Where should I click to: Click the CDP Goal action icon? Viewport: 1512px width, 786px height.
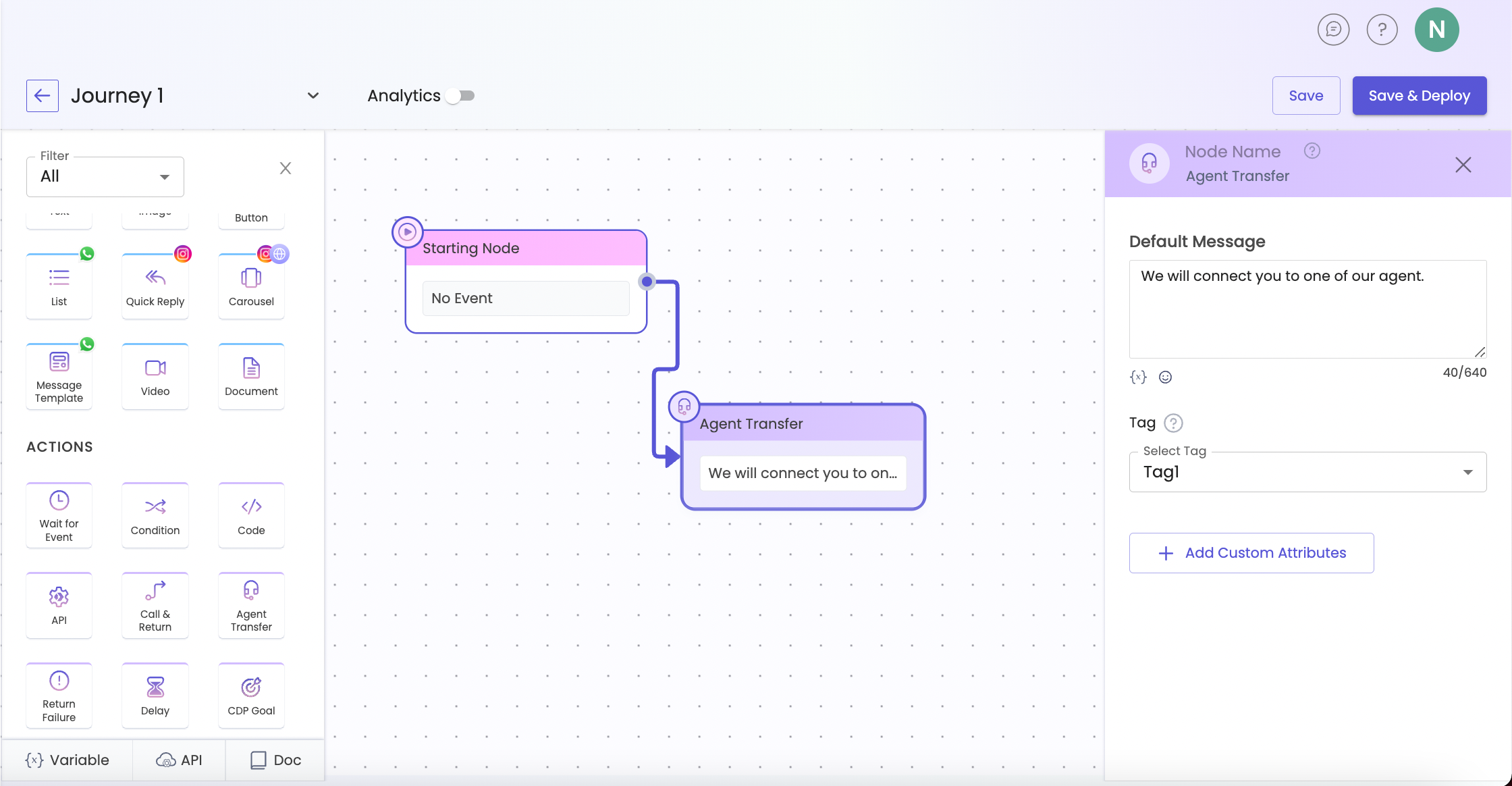[x=251, y=696]
